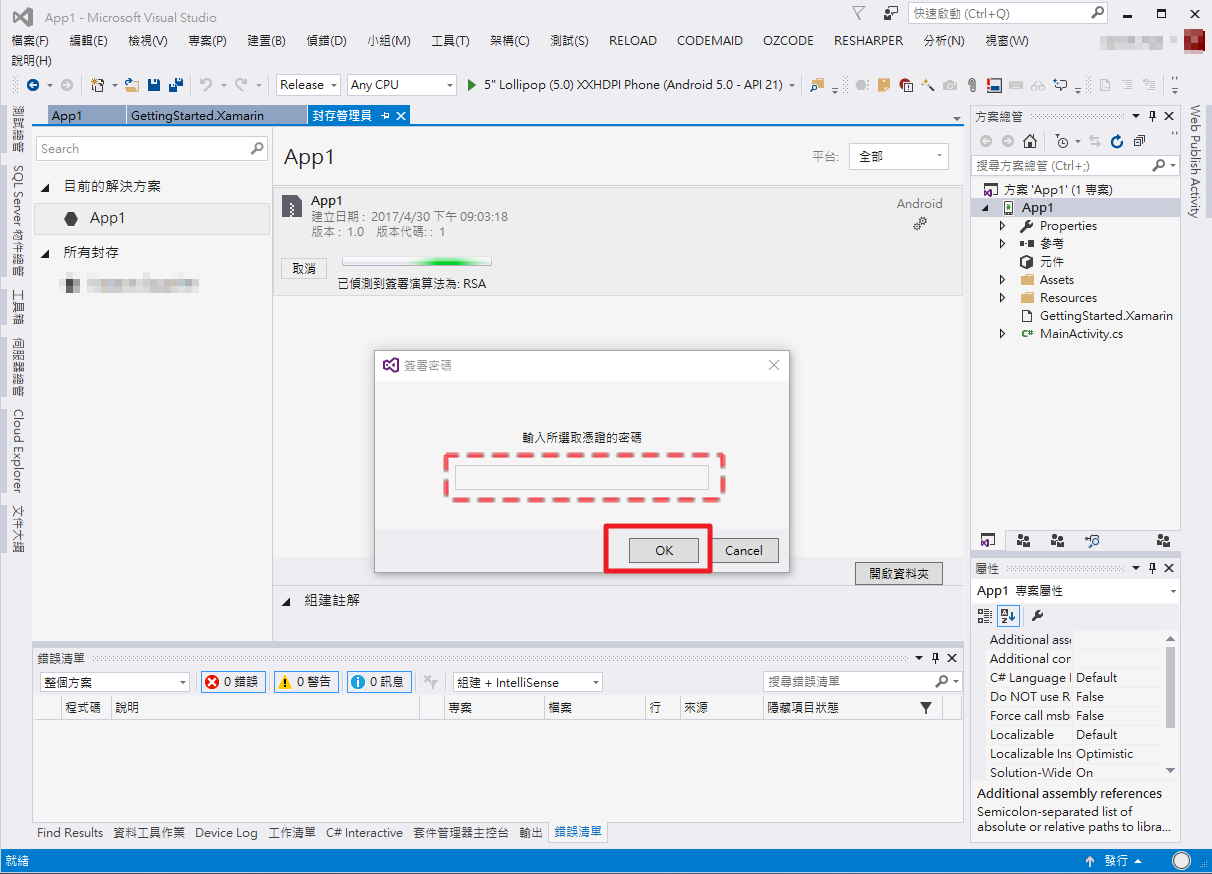
Task: Click Alphabetical sort icon in Properties panel
Action: point(1007,616)
